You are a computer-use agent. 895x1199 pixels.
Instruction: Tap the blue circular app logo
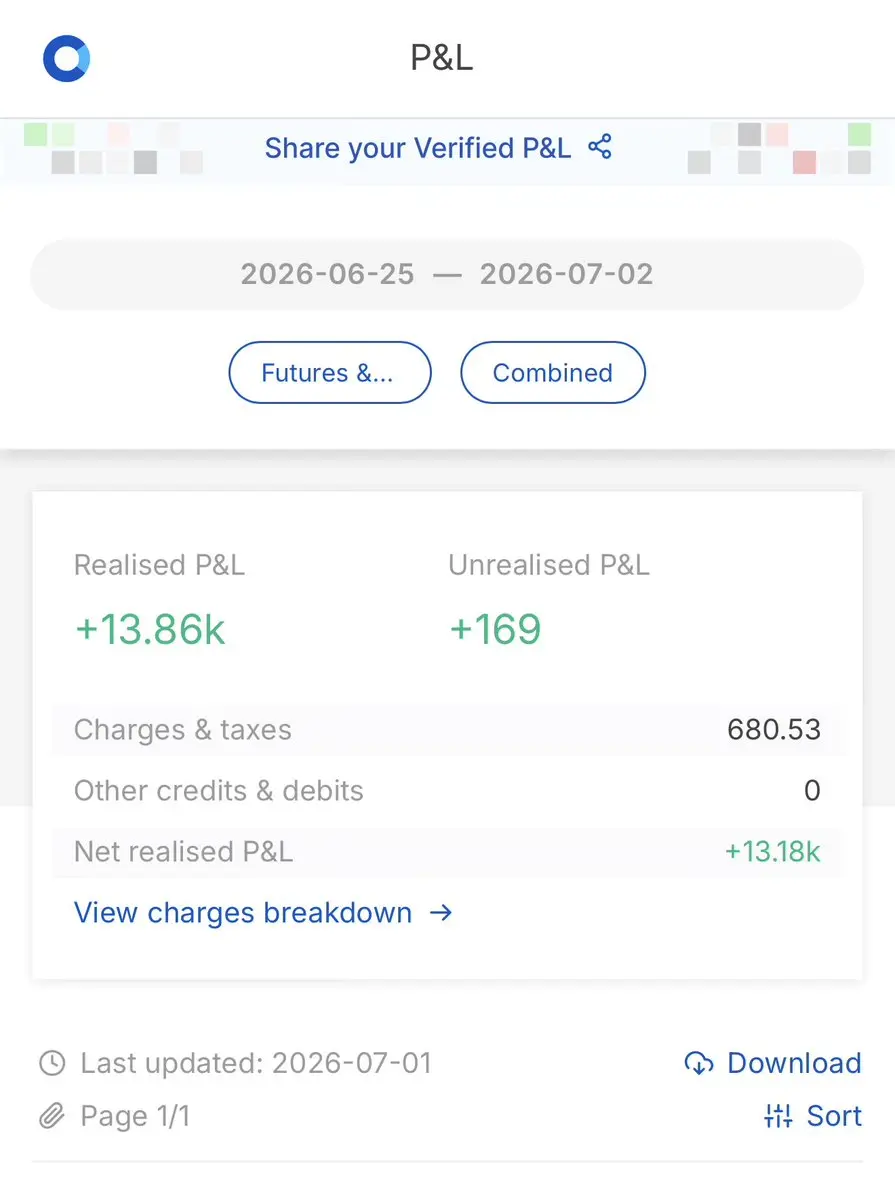tap(67, 58)
